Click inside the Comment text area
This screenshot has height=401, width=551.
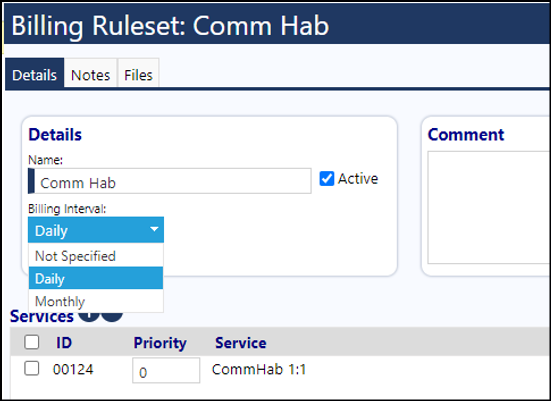[489, 207]
